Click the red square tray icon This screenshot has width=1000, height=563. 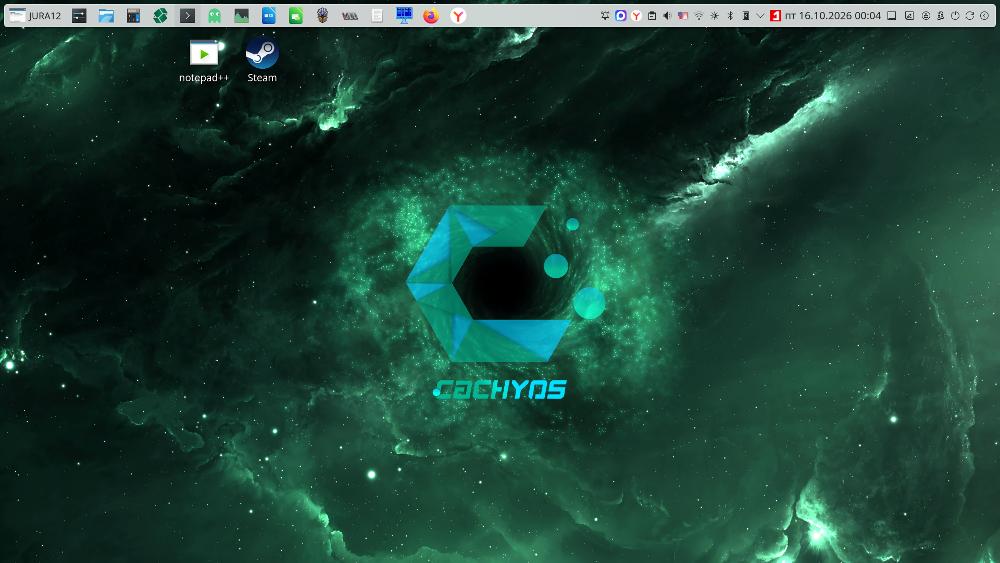(776, 15)
